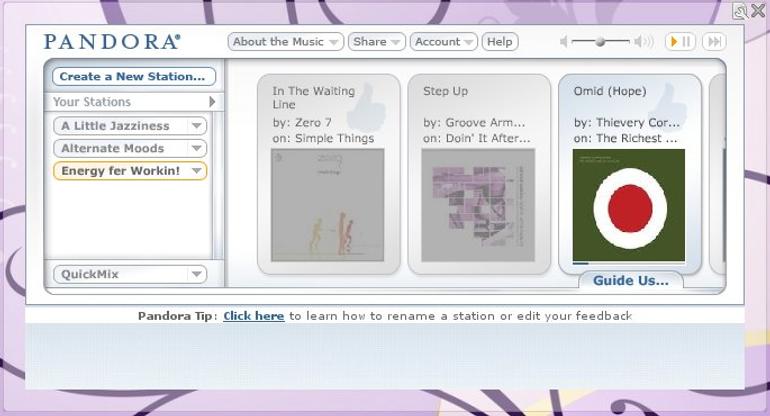The height and width of the screenshot is (416, 770).
Task: Close the Pandora player window
Action: click(758, 11)
